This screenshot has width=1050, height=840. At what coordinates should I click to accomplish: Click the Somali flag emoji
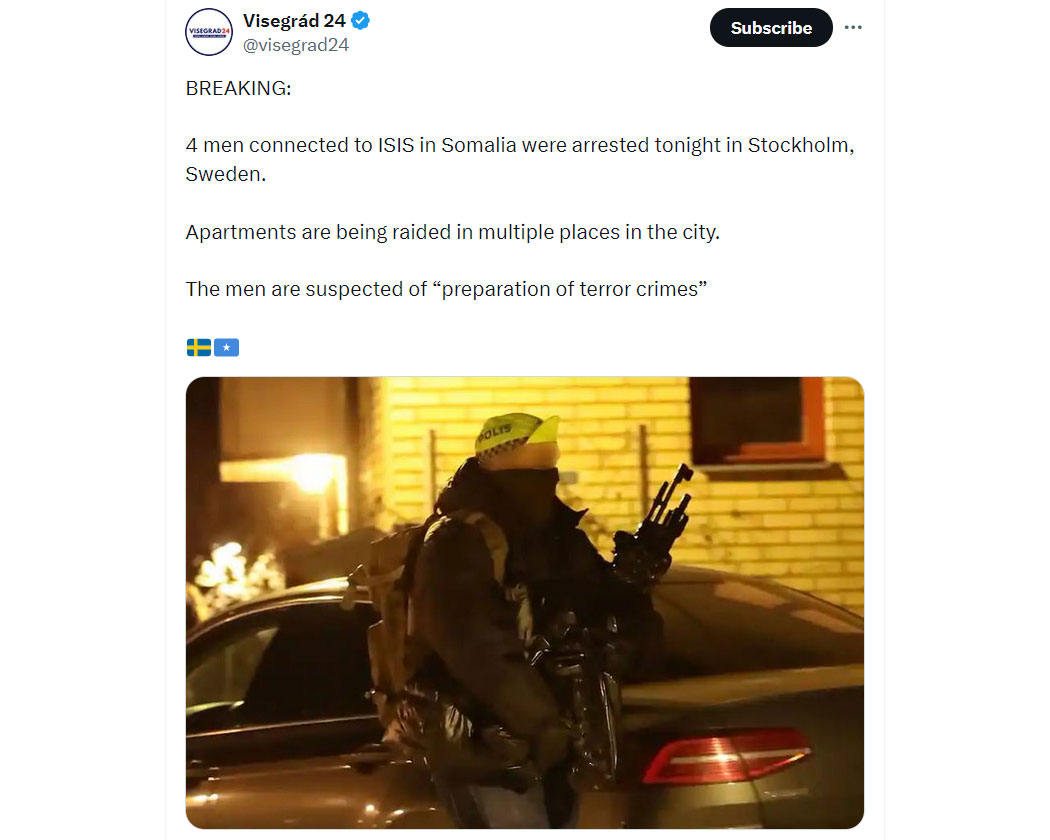coord(226,348)
